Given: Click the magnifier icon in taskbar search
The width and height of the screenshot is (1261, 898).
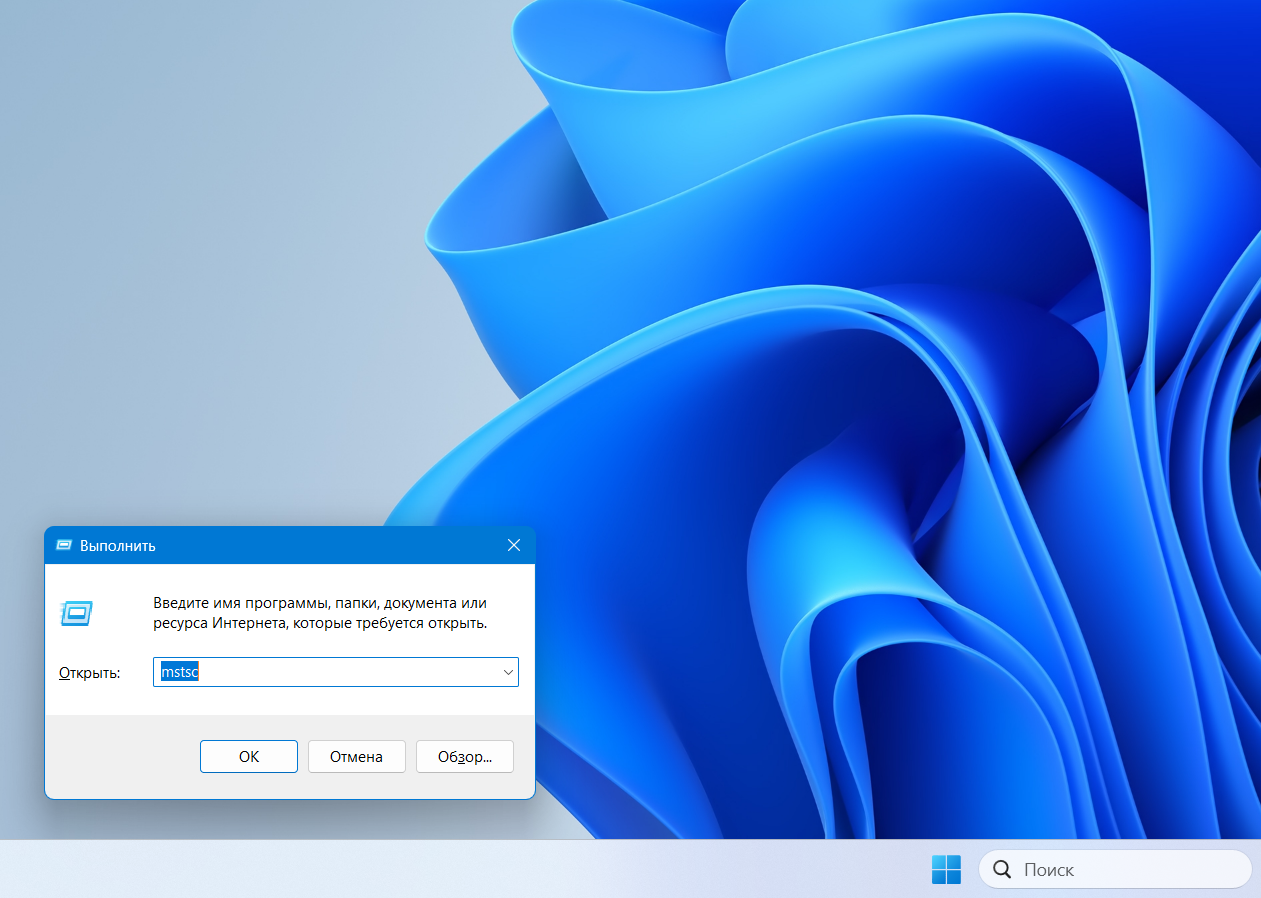Looking at the screenshot, I should 1001,870.
